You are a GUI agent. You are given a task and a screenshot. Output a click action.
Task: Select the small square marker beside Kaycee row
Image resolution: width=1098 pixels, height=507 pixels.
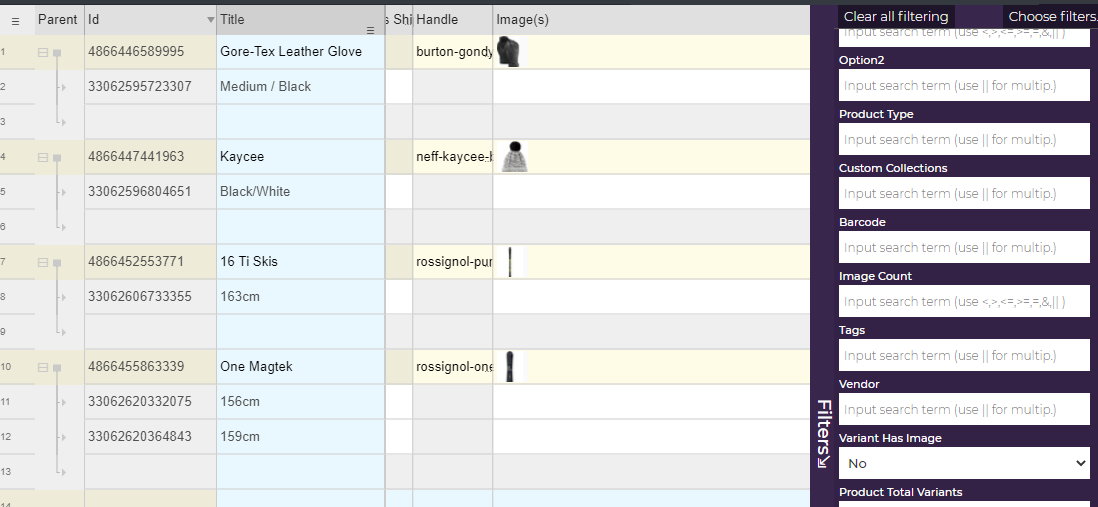[57, 157]
